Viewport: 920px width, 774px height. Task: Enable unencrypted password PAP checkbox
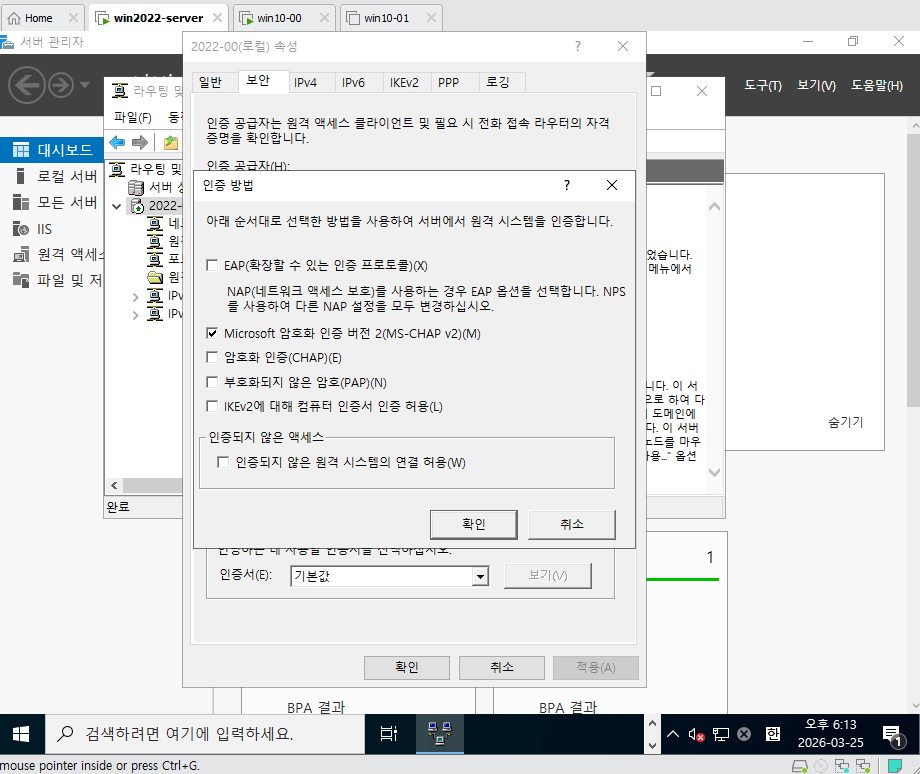pos(212,383)
